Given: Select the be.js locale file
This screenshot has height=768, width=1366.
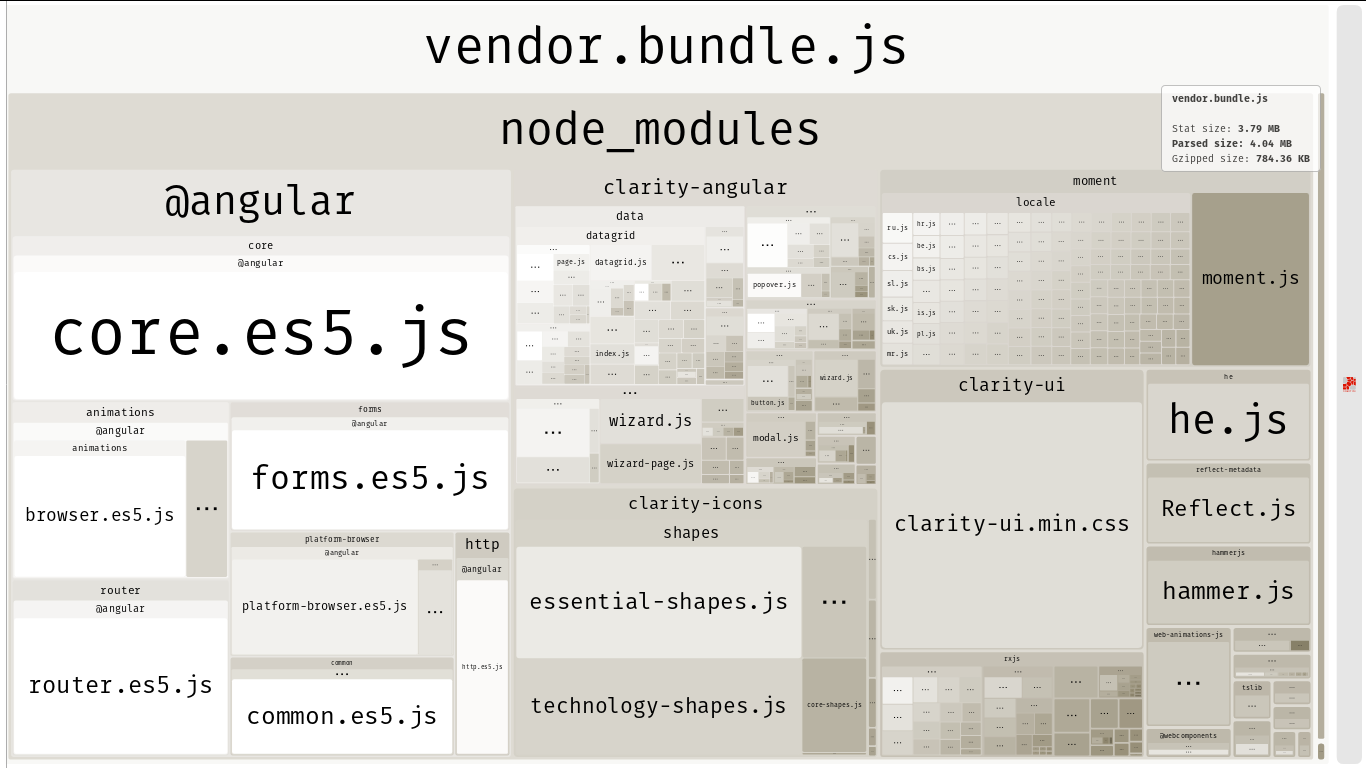Looking at the screenshot, I should pos(926,246).
